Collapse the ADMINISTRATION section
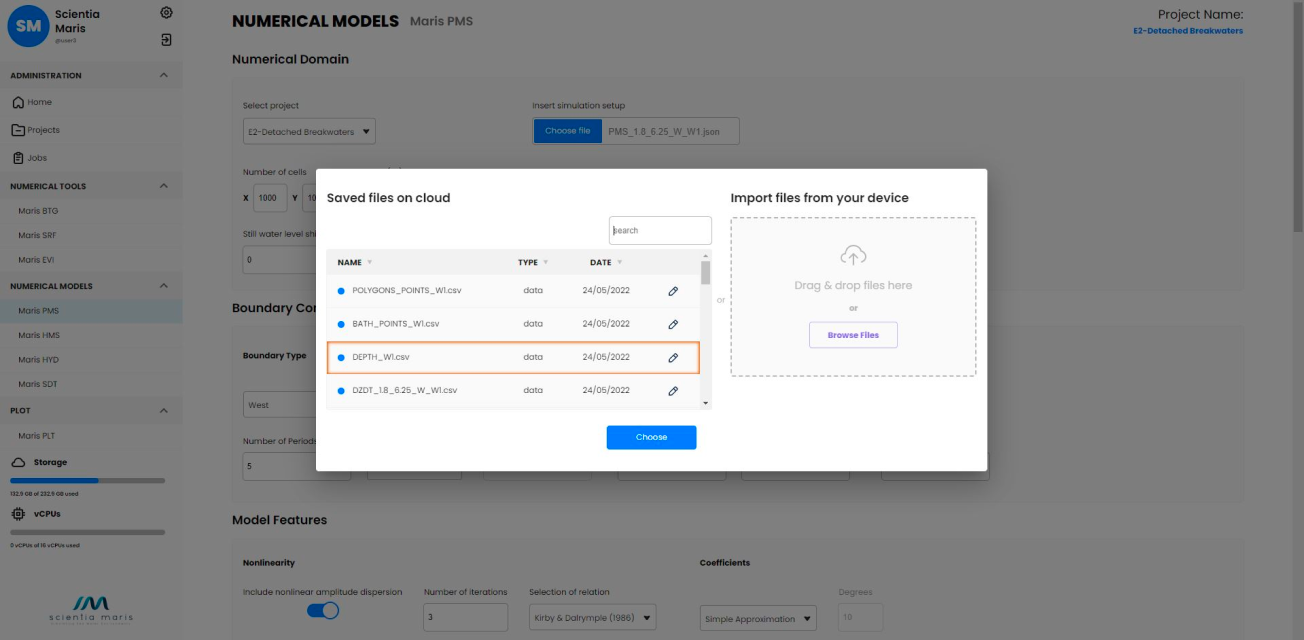Screen dimensions: 1304x640 tap(164, 76)
